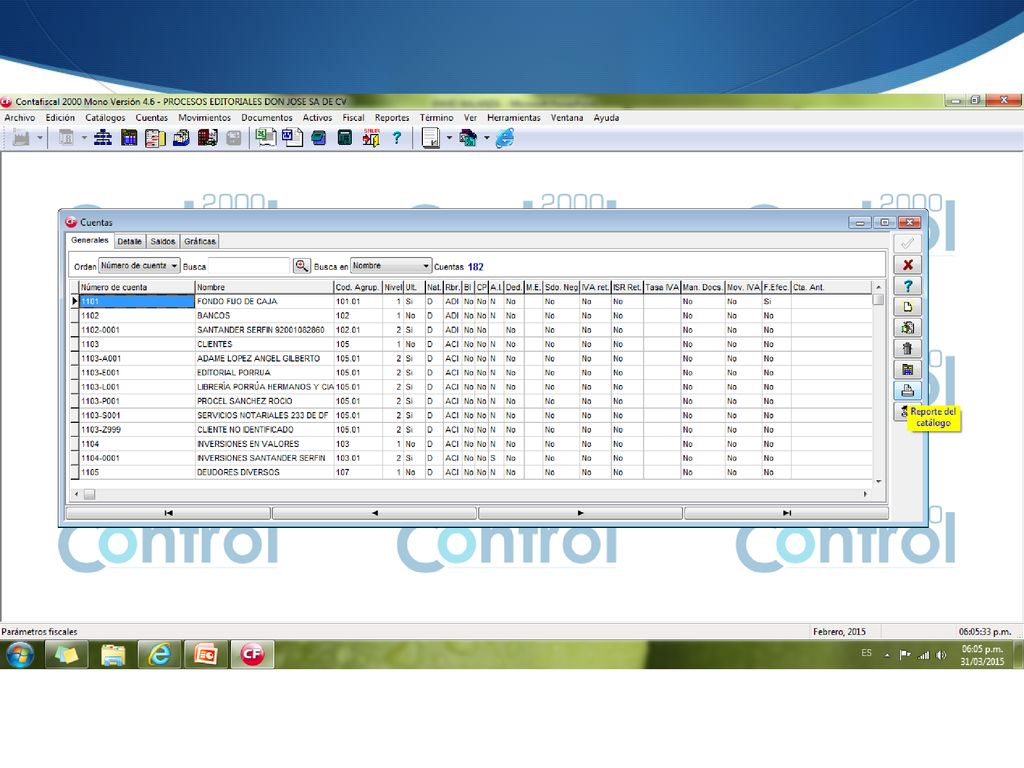Click the volume speaker icon in system tray
Screen dimensions: 1024x768
tap(941, 654)
